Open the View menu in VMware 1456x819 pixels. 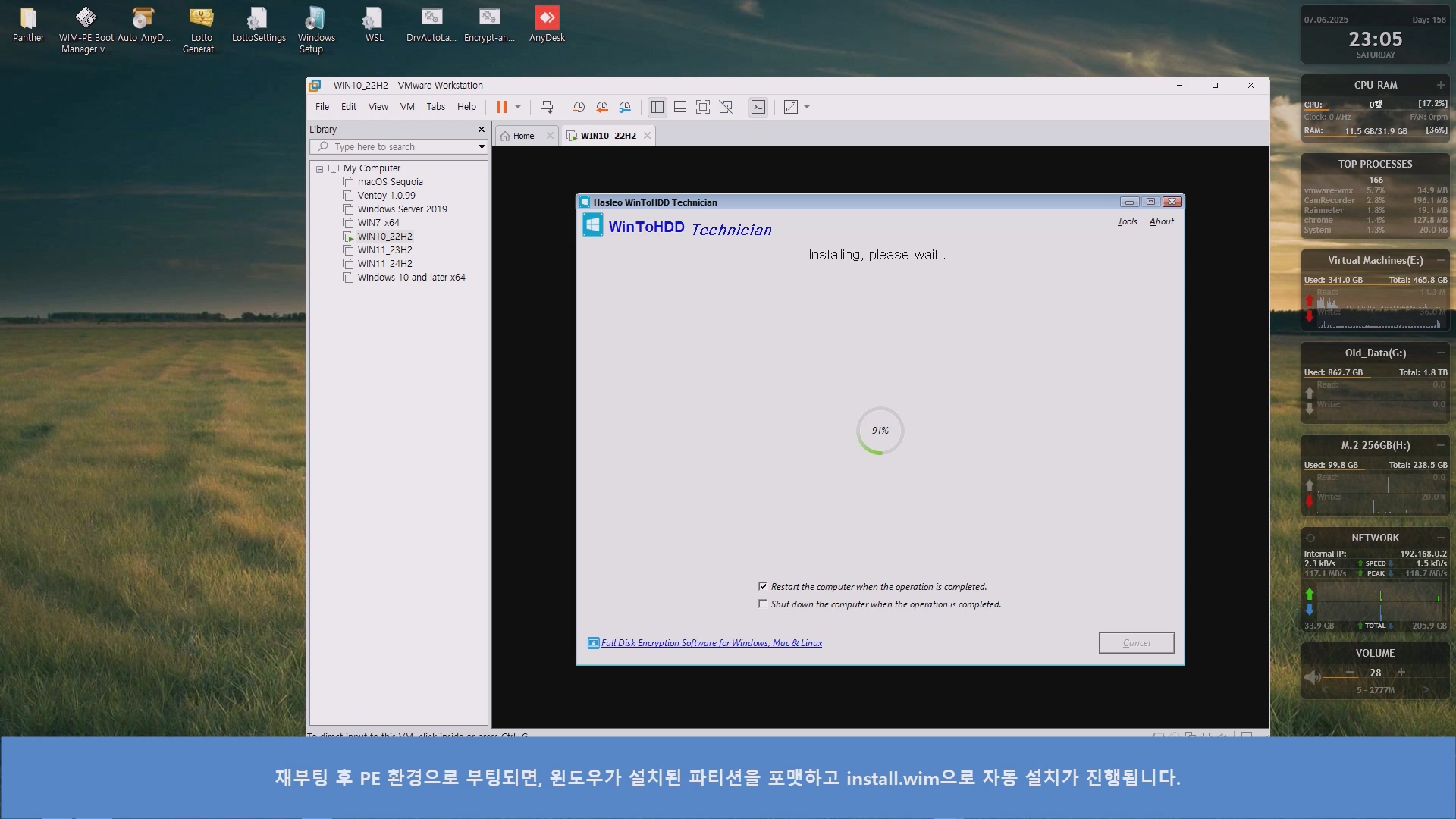coord(378,107)
